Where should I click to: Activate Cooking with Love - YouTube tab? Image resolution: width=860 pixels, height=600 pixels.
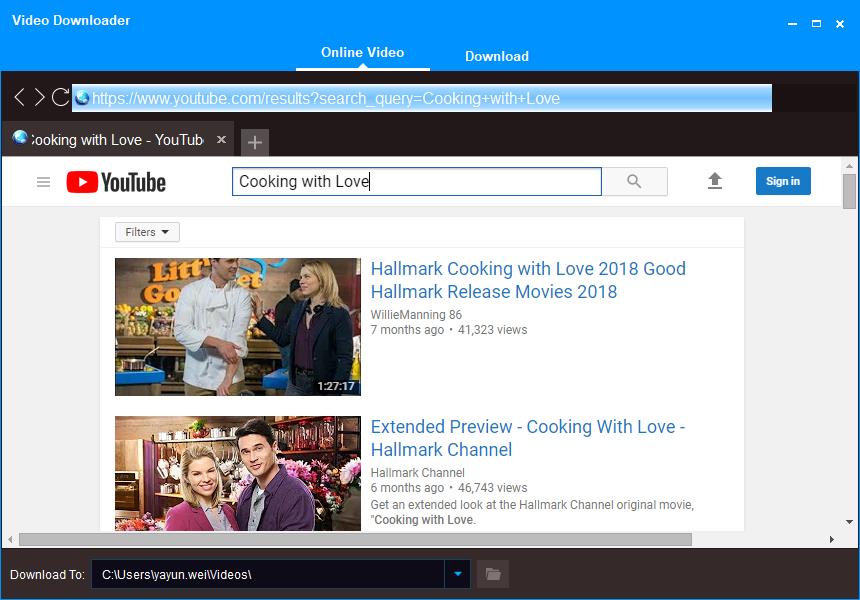[x=117, y=140]
